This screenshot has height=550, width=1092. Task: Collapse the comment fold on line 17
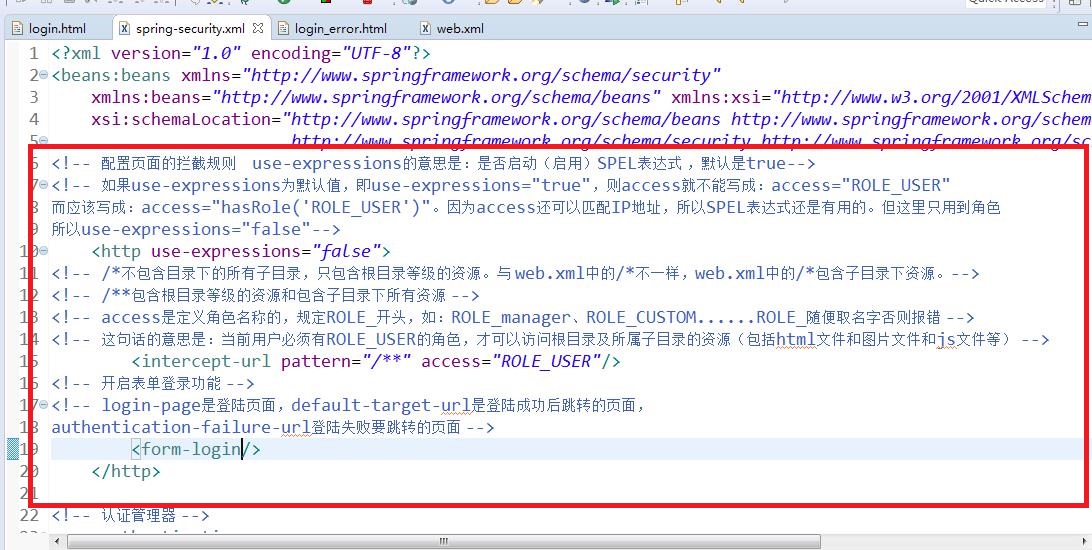pyautogui.click(x=44, y=404)
